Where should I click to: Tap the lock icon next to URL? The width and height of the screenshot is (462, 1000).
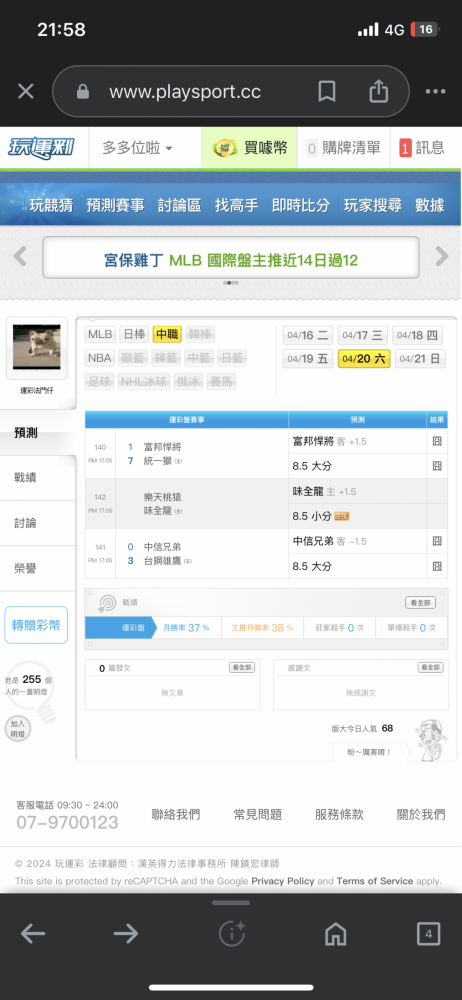pyautogui.click(x=83, y=92)
